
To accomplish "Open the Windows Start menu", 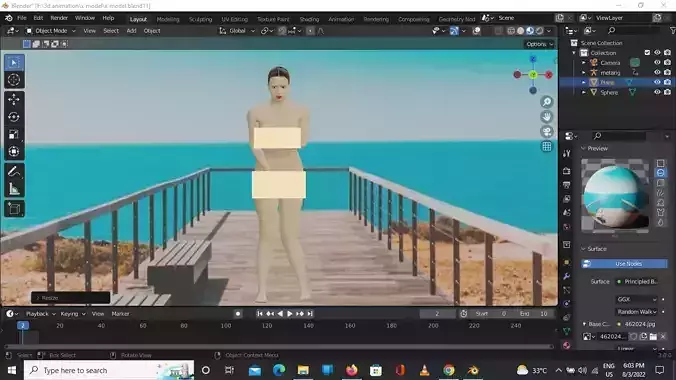I will (x=12, y=370).
